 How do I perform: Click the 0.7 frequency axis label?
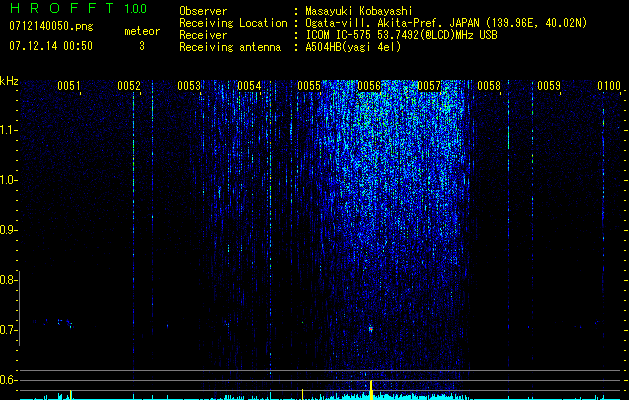(8, 330)
